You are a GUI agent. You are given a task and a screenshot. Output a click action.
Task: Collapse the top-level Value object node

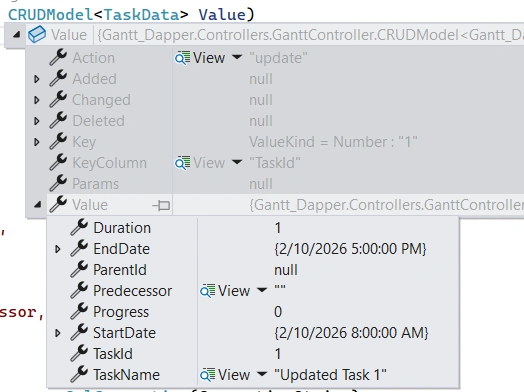(x=16, y=34)
